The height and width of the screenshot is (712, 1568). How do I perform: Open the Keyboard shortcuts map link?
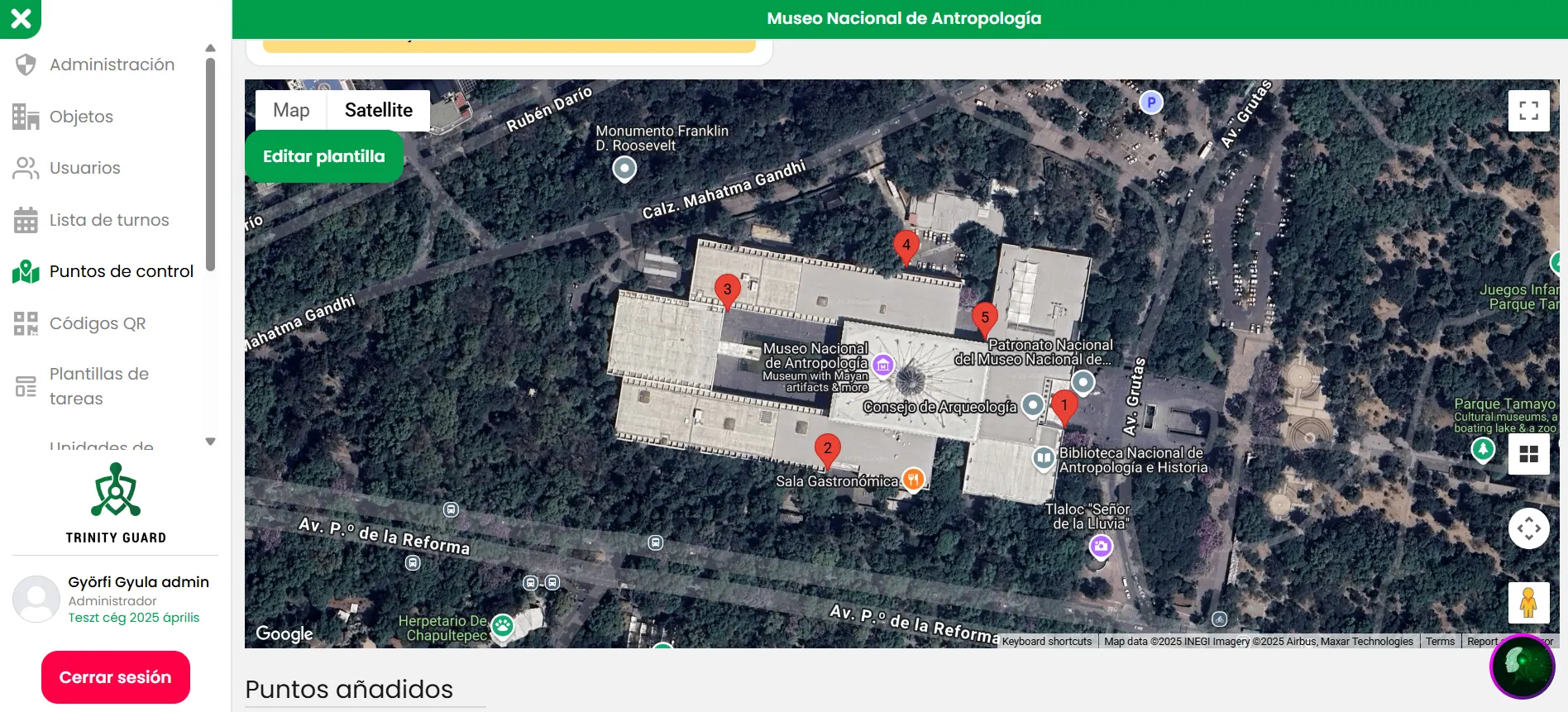(x=1046, y=642)
